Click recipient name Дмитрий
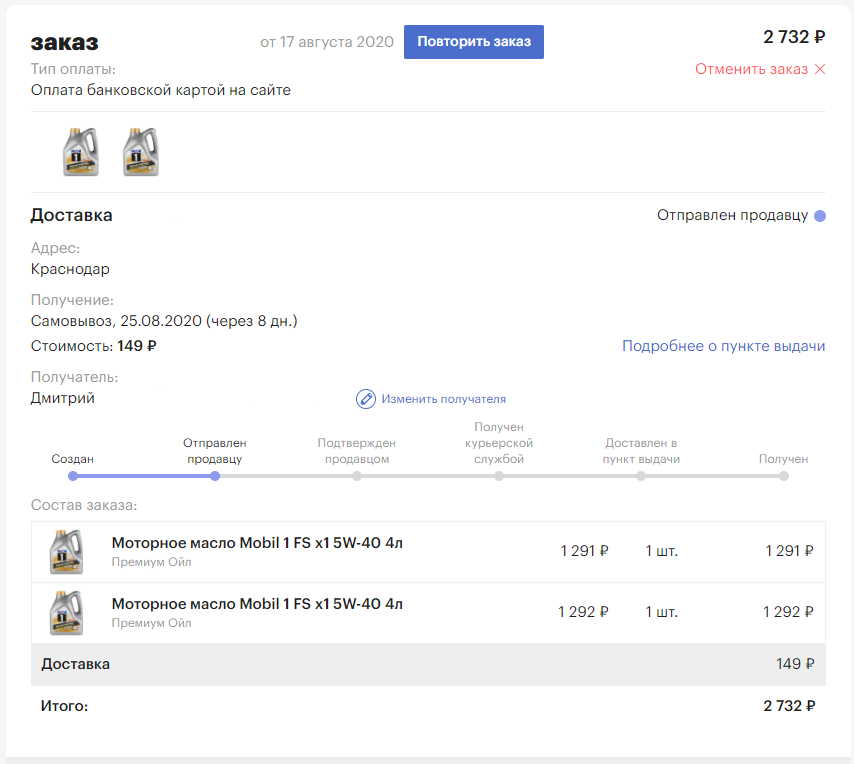This screenshot has width=854, height=764. [x=63, y=398]
